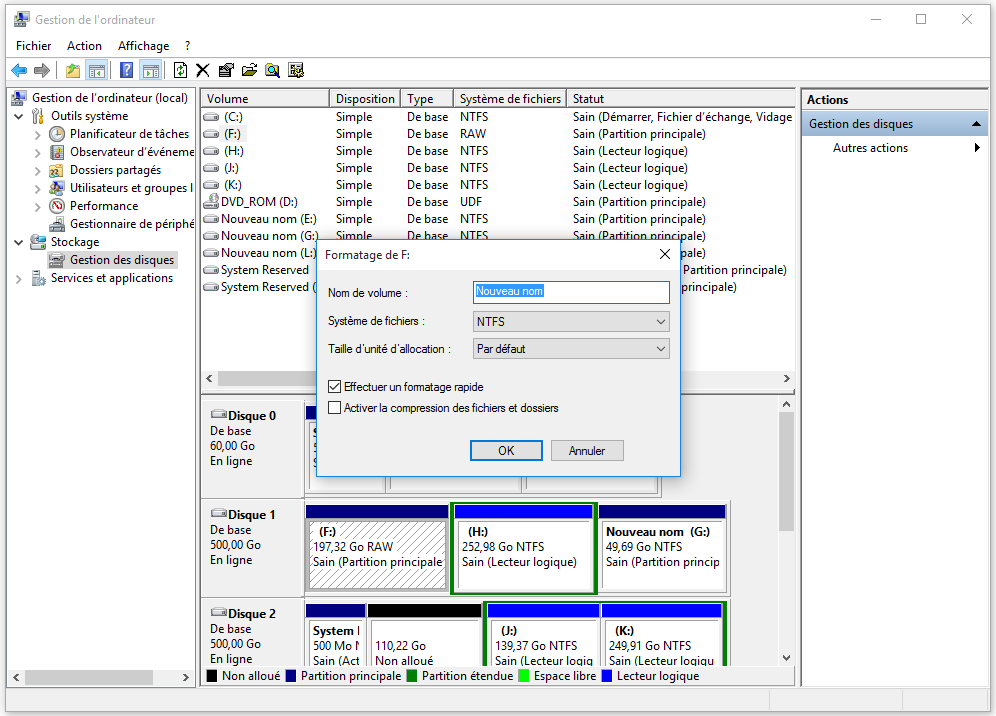Select Dossiers partagés tree icon

[x=57, y=170]
